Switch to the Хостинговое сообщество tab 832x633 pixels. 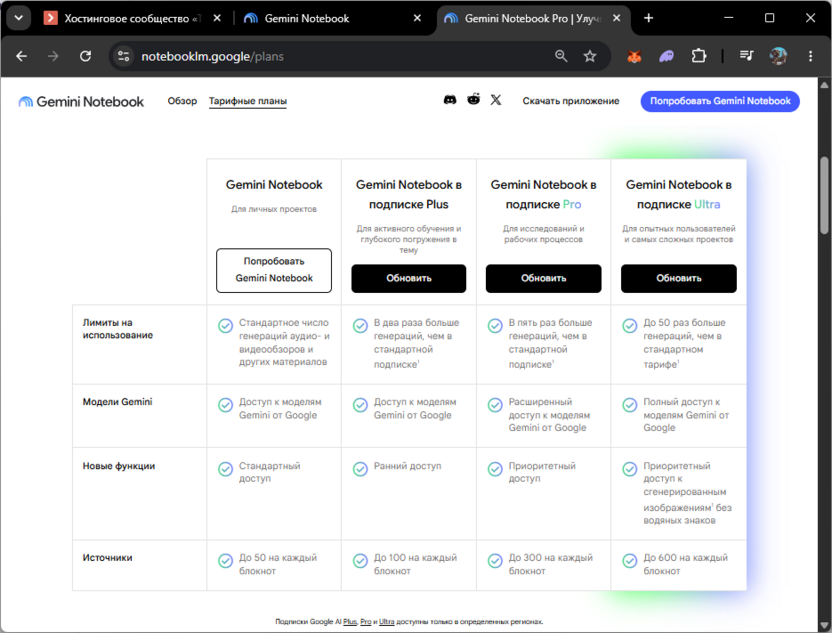point(133,19)
